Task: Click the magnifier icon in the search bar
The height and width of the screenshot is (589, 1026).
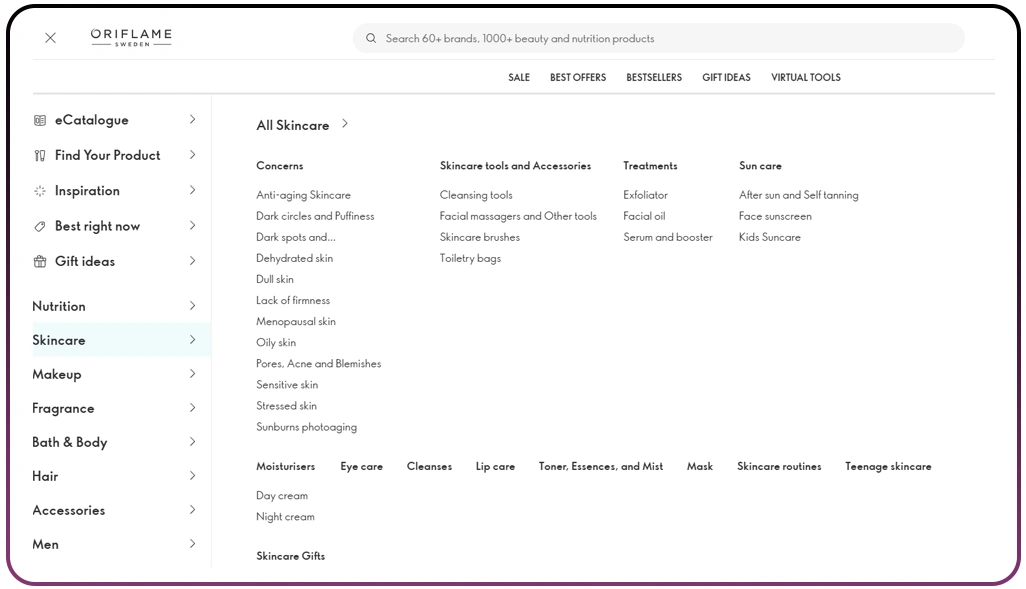Action: 371,38
